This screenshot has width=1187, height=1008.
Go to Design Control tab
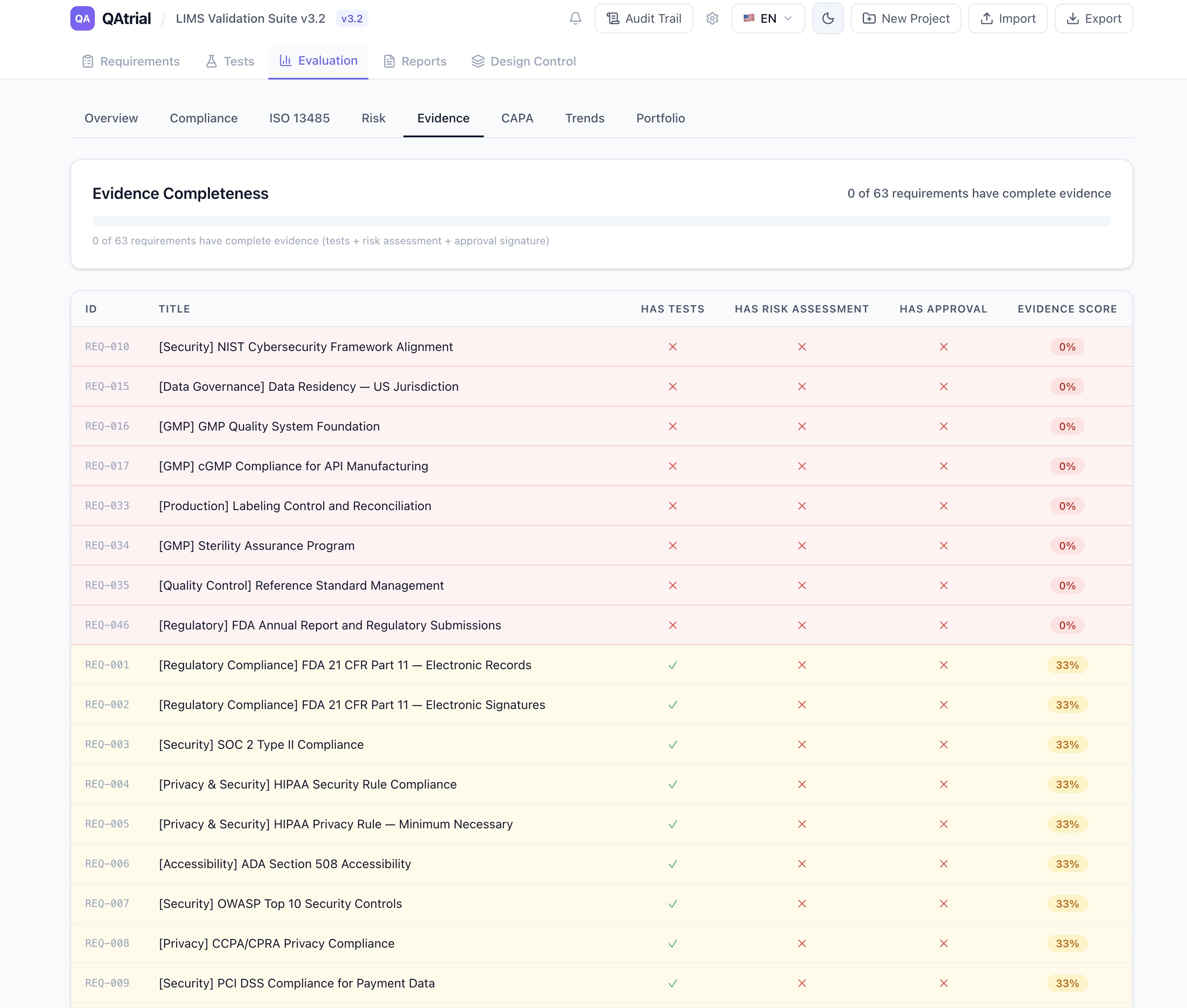click(523, 61)
